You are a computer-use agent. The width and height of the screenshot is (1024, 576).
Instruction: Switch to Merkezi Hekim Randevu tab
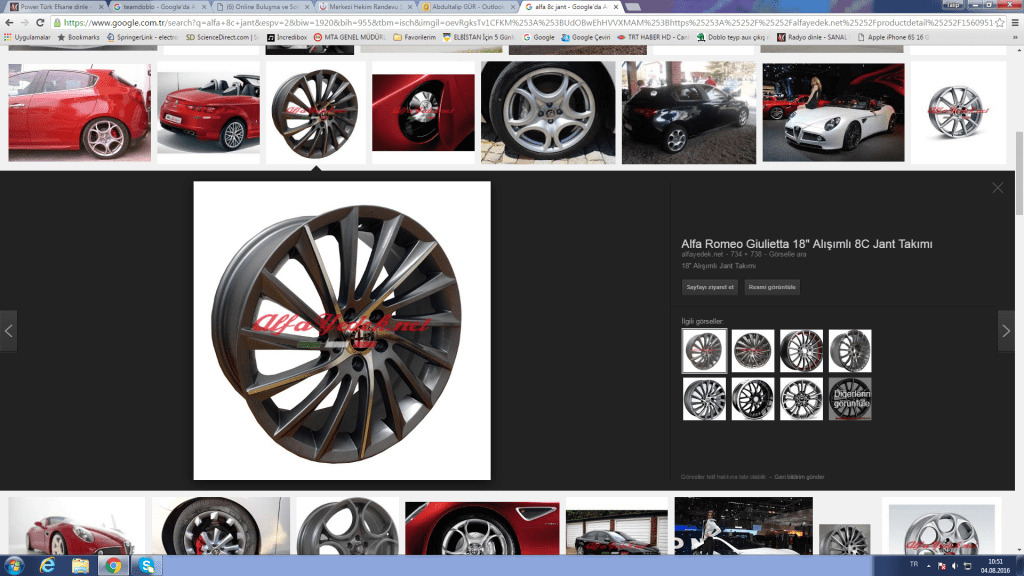pos(366,7)
